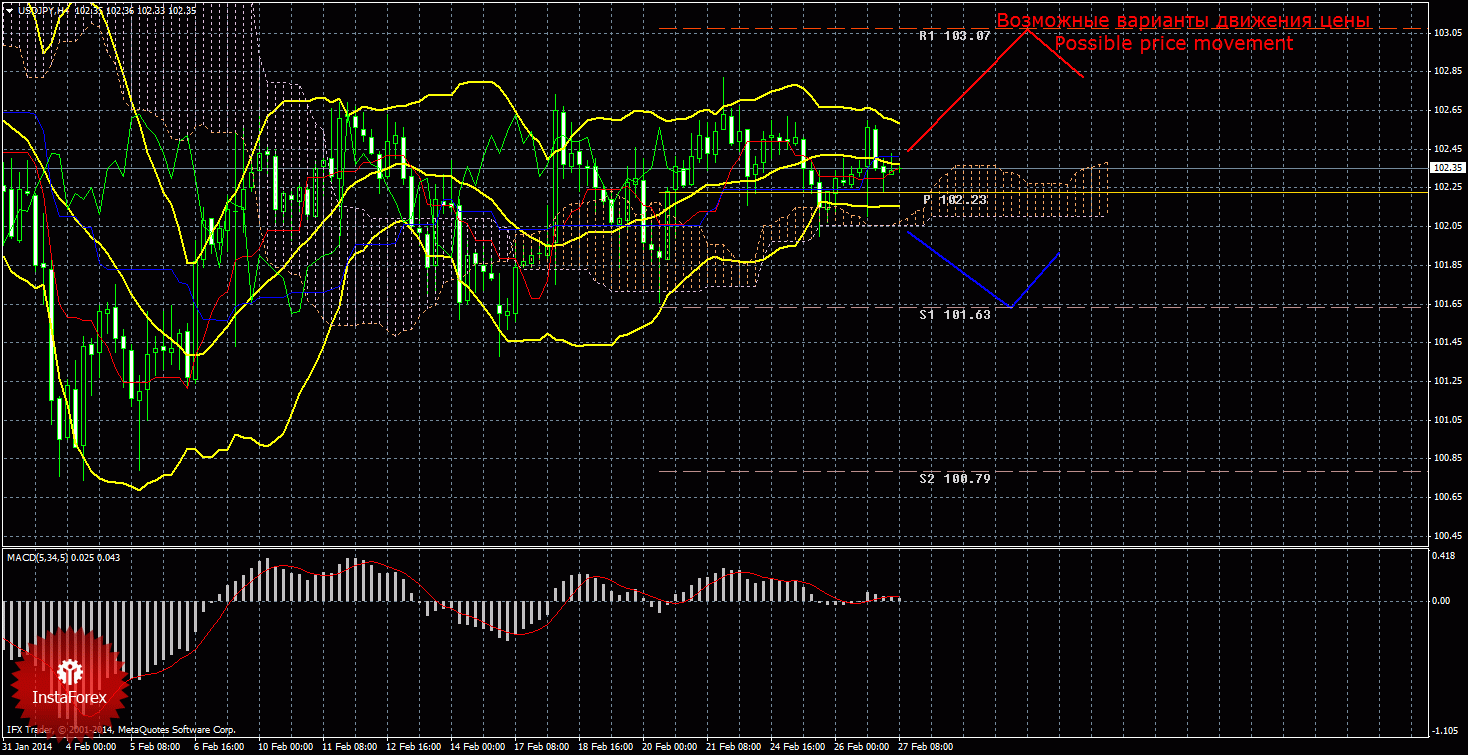Select the R1 103.07 resistance label
Image resolution: width=1468 pixels, height=755 pixels.
click(954, 35)
